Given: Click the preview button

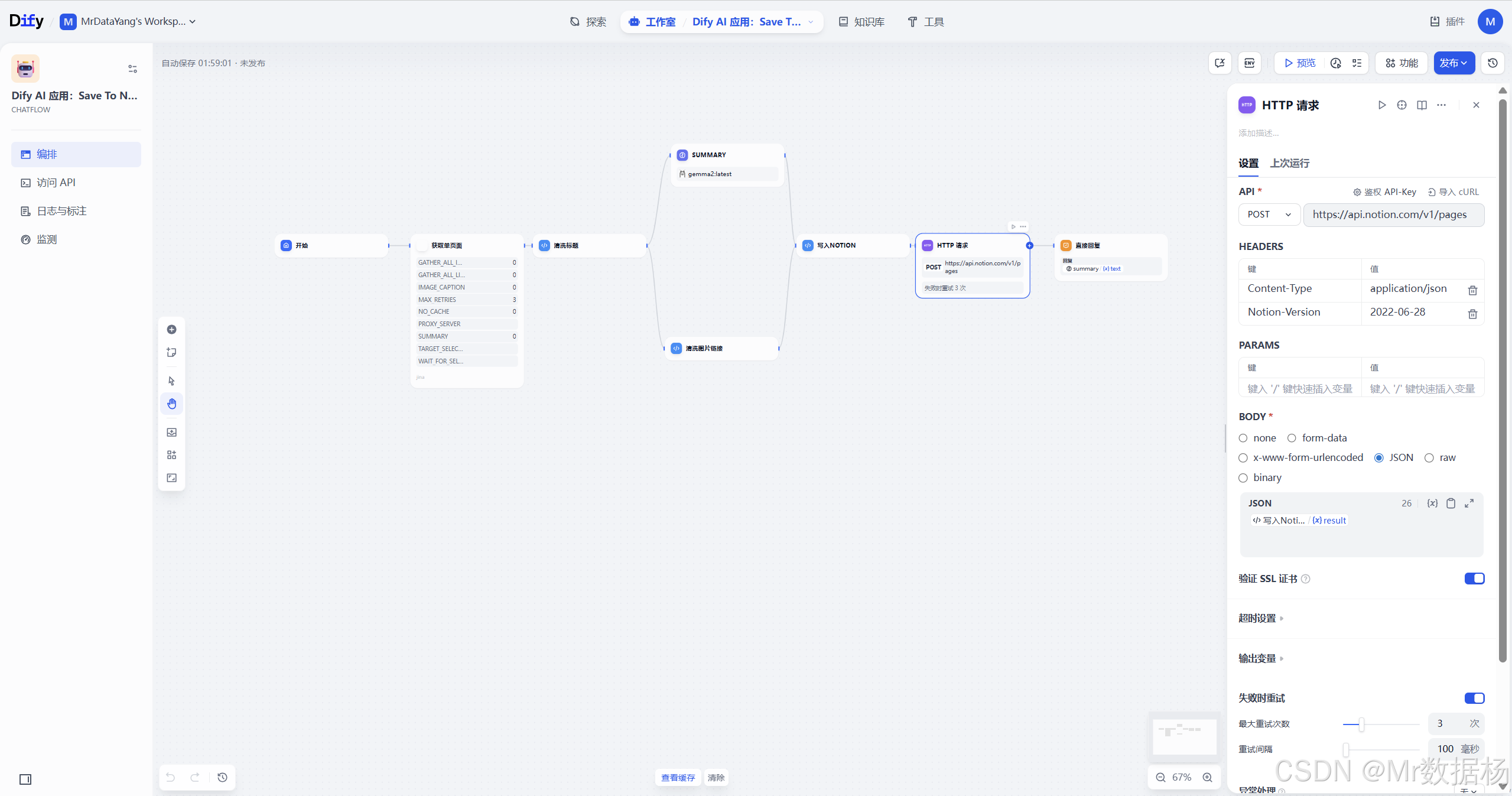Looking at the screenshot, I should 1300,63.
